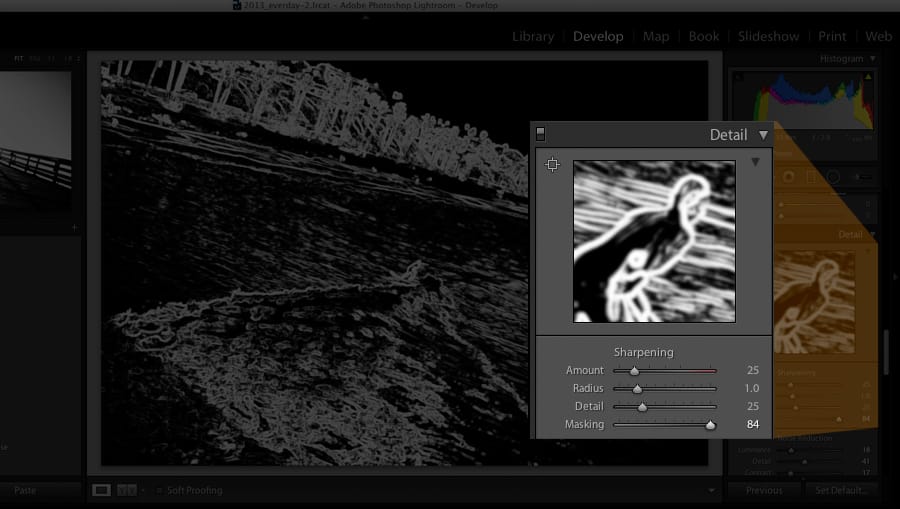Click the detail zoom target picker icon

[x=552, y=165]
